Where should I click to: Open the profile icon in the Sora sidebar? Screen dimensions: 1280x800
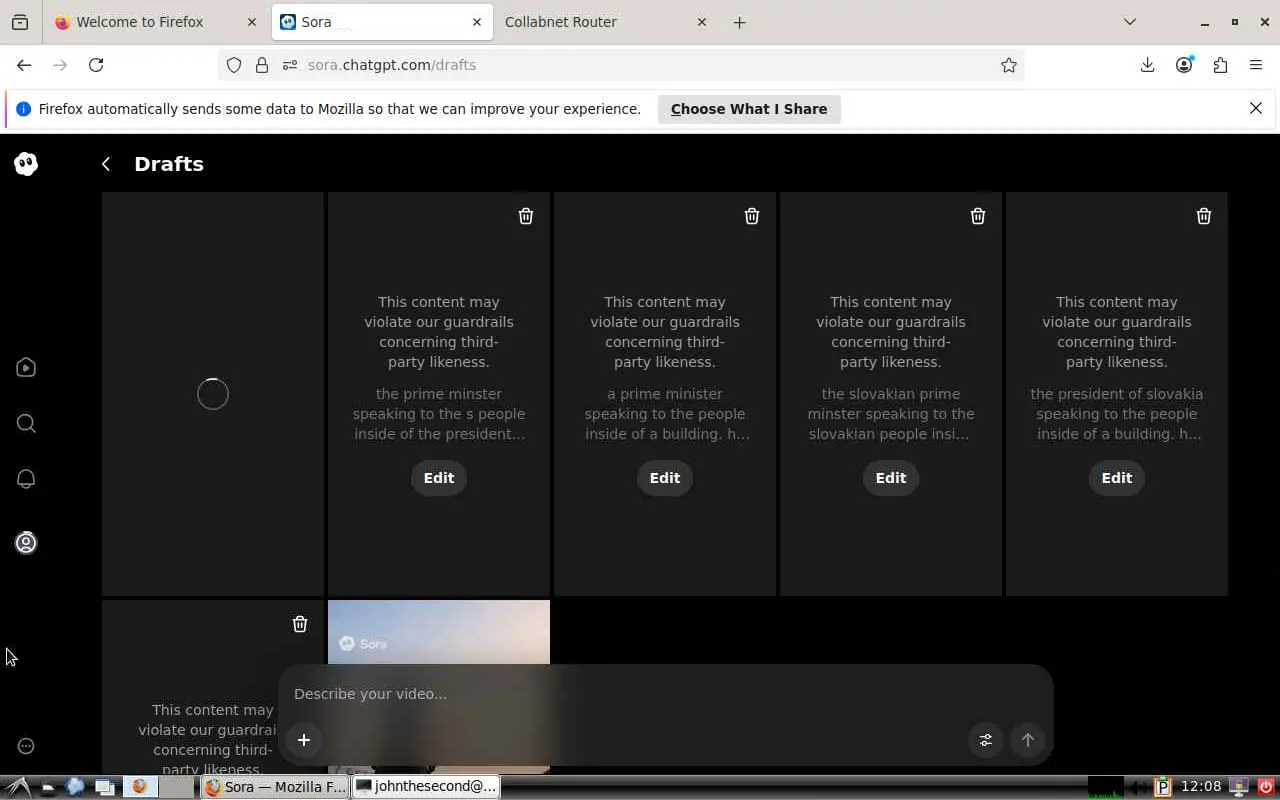pos(26,543)
